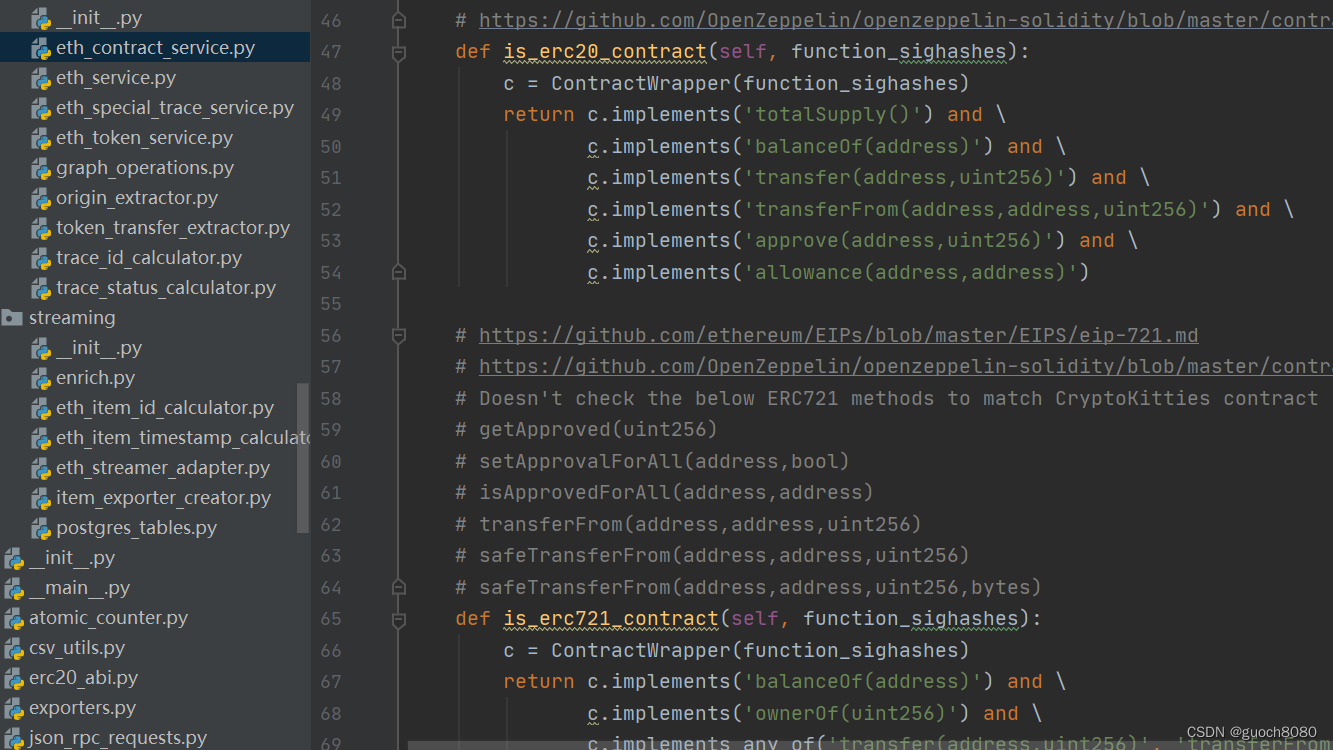The height and width of the screenshot is (750, 1333).
Task: Click is_erc721_contract function name
Action: pyautogui.click(x=611, y=619)
